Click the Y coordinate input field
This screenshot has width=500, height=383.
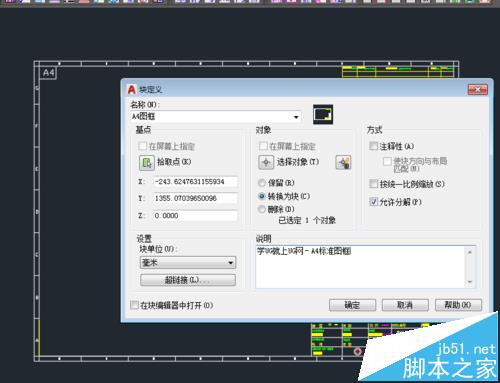195,198
